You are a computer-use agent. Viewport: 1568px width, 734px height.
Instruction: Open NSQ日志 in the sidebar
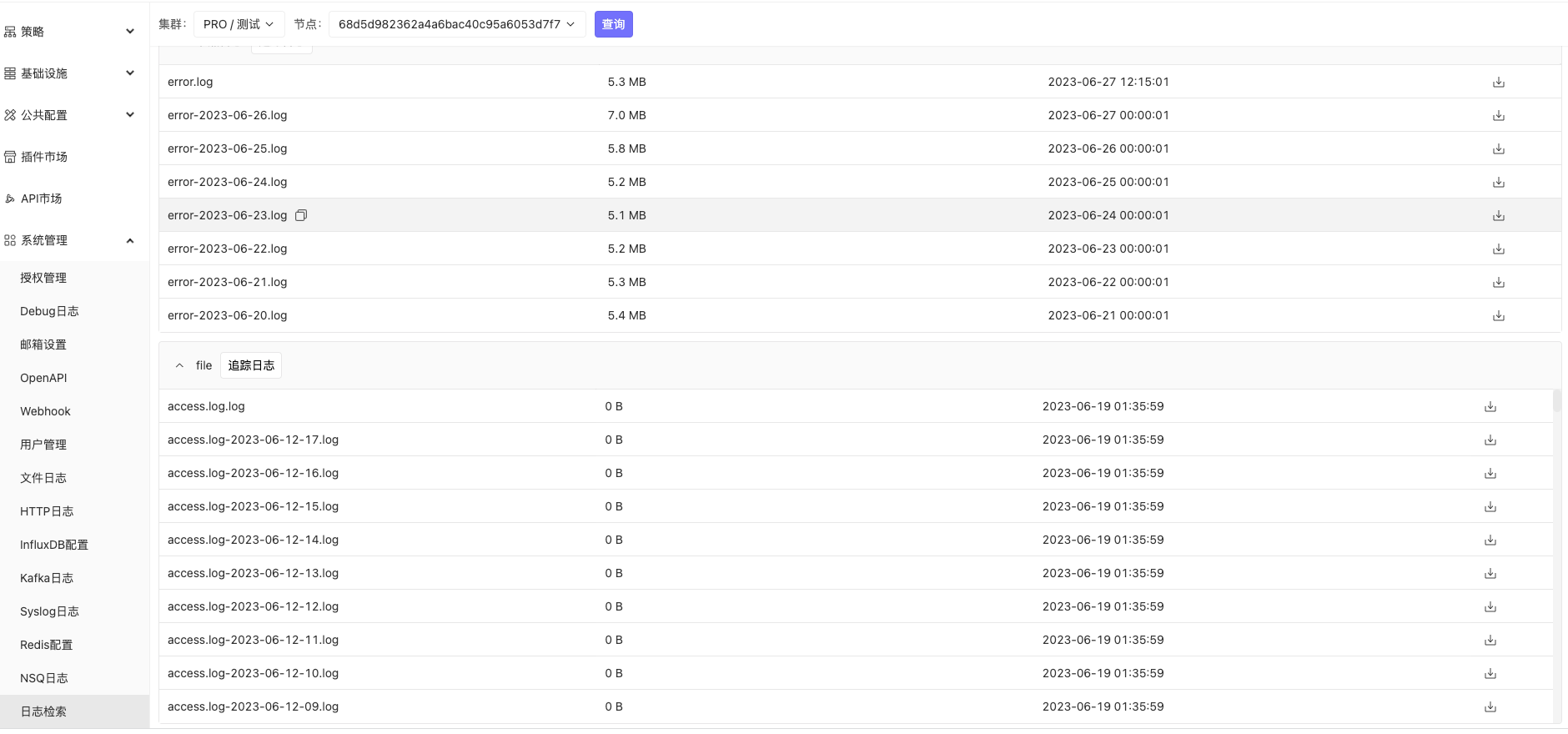44,678
